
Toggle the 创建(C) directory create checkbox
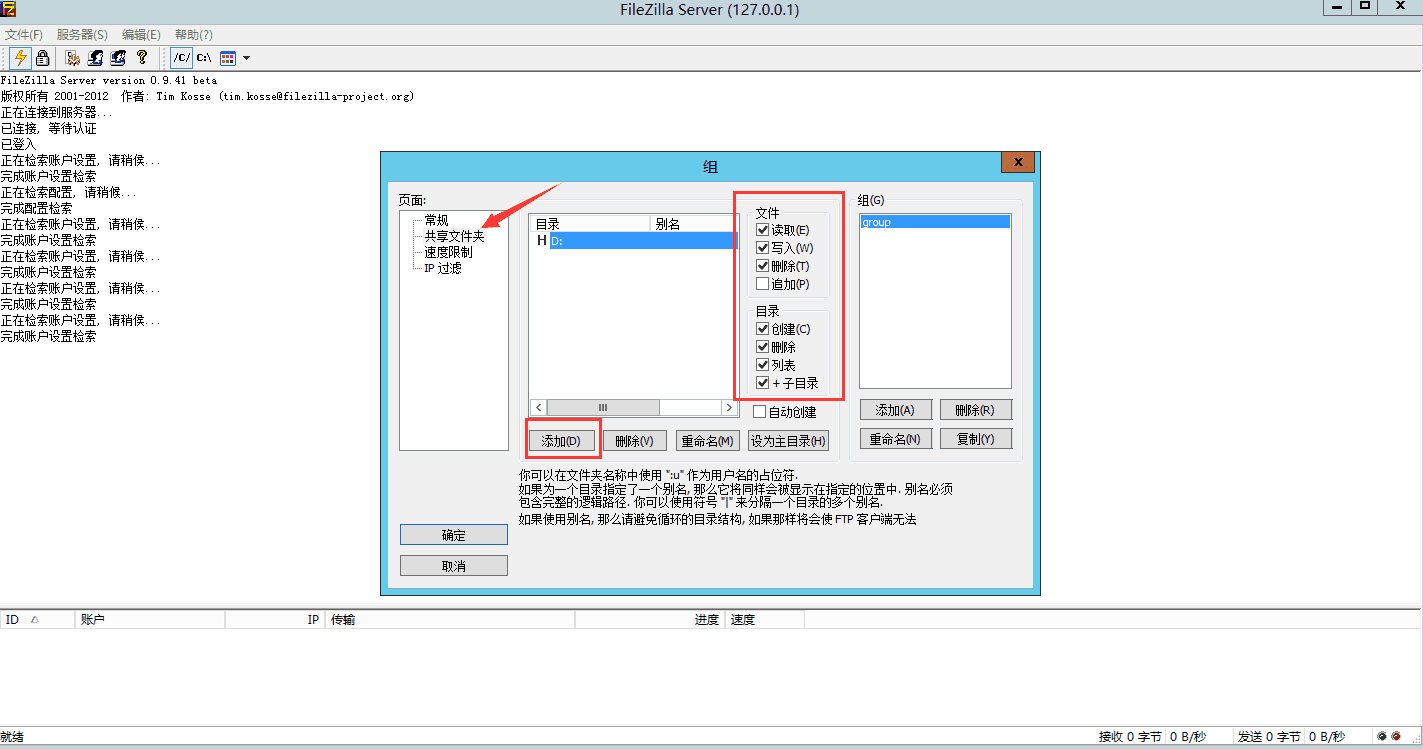pyautogui.click(x=763, y=329)
